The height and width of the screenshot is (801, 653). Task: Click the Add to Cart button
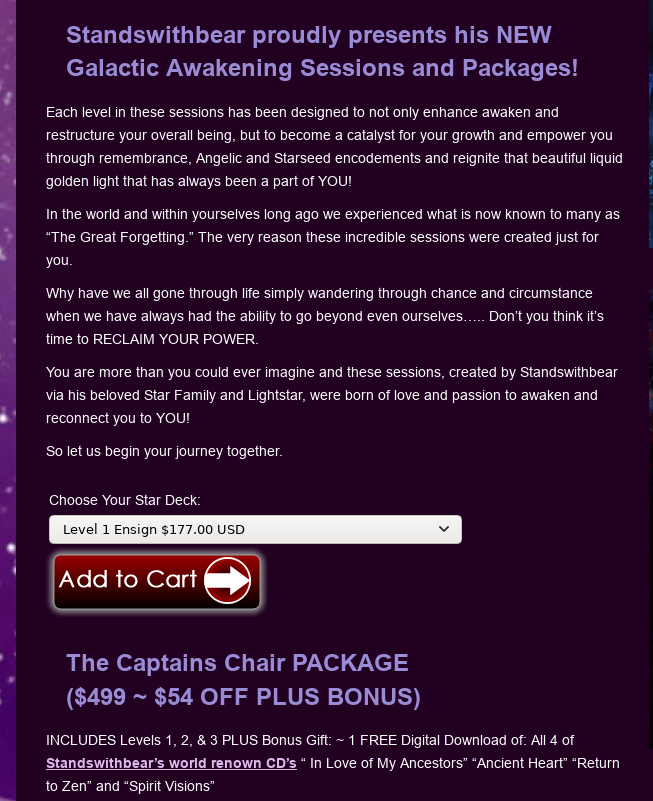click(157, 582)
